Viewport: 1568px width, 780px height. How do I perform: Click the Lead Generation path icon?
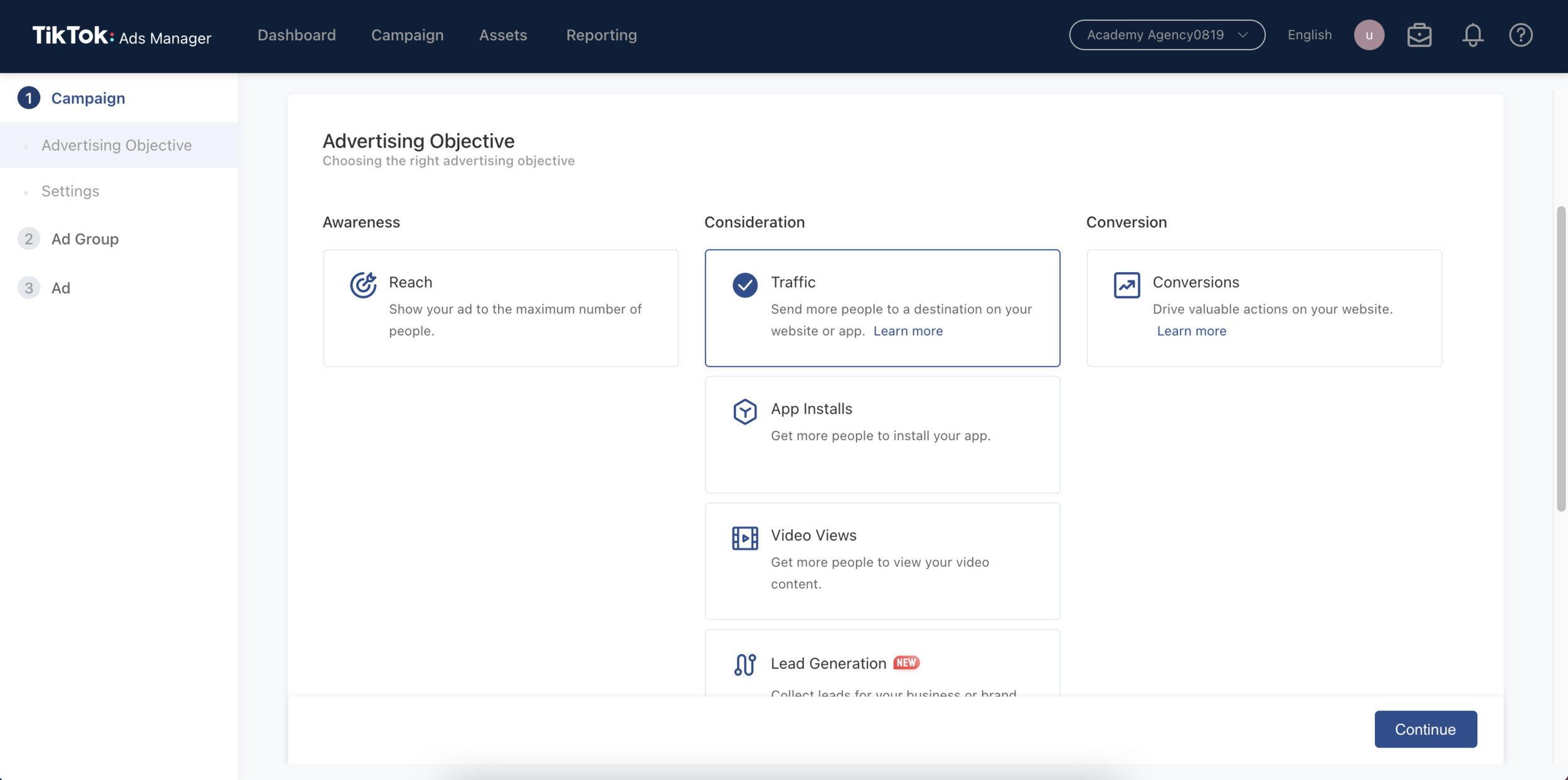[744, 665]
